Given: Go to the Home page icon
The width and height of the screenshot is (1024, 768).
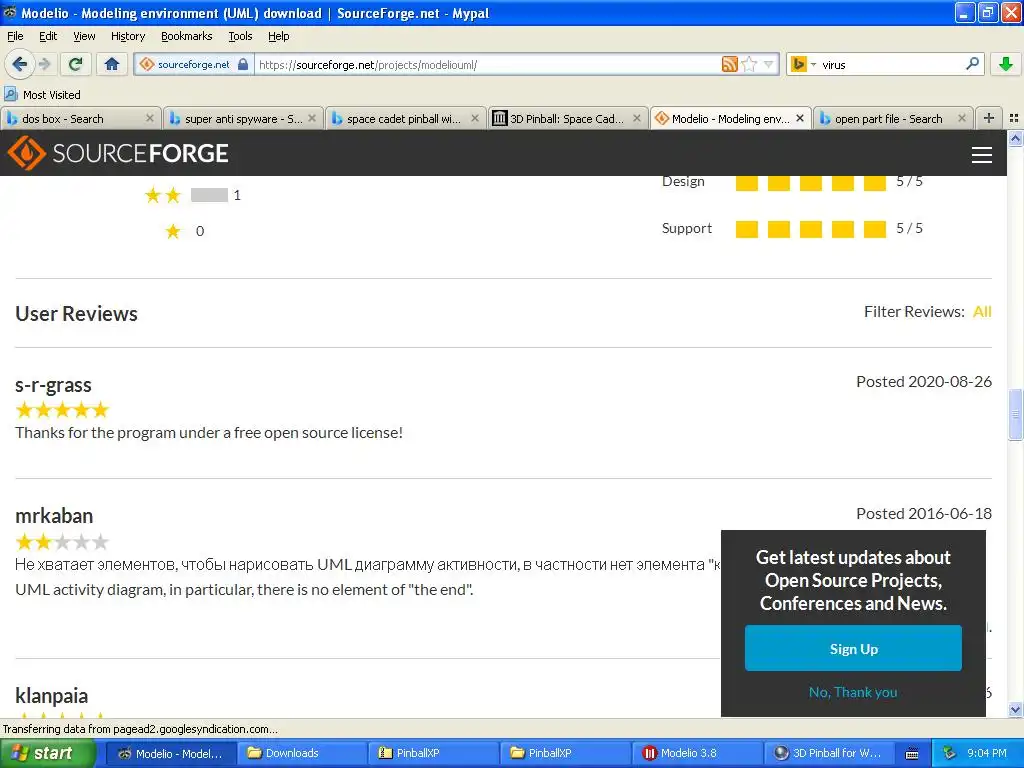Looking at the screenshot, I should pos(112,64).
